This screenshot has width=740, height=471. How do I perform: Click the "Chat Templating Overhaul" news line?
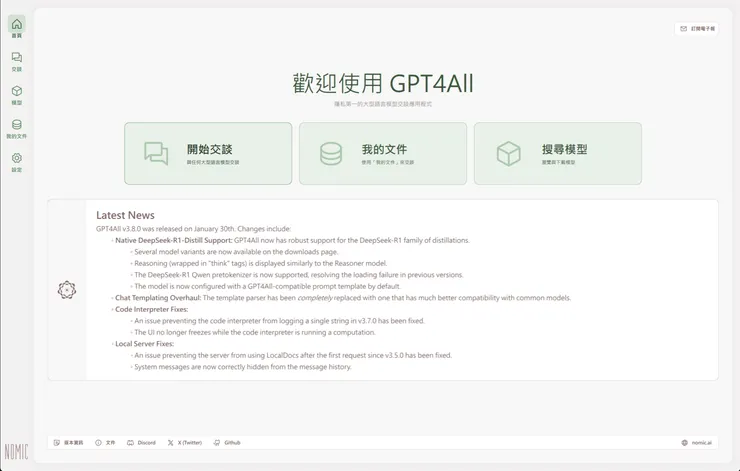click(x=343, y=298)
